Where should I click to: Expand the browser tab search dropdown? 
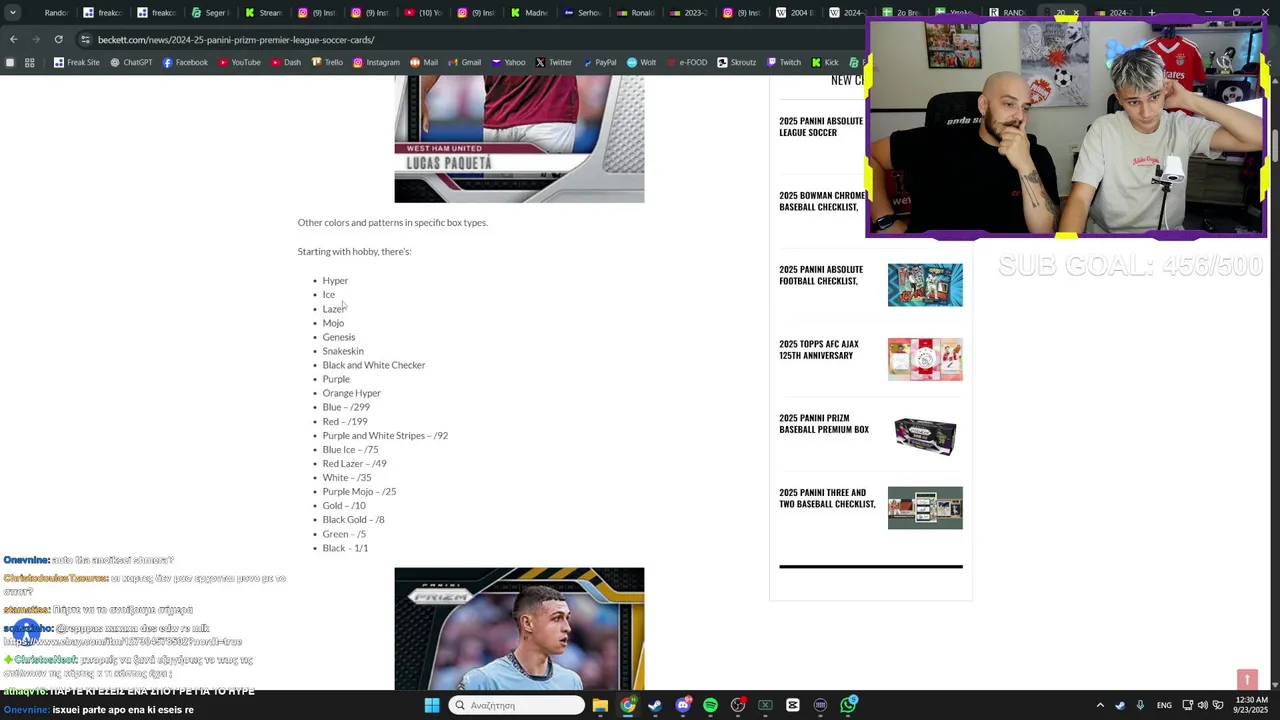tap(12, 12)
